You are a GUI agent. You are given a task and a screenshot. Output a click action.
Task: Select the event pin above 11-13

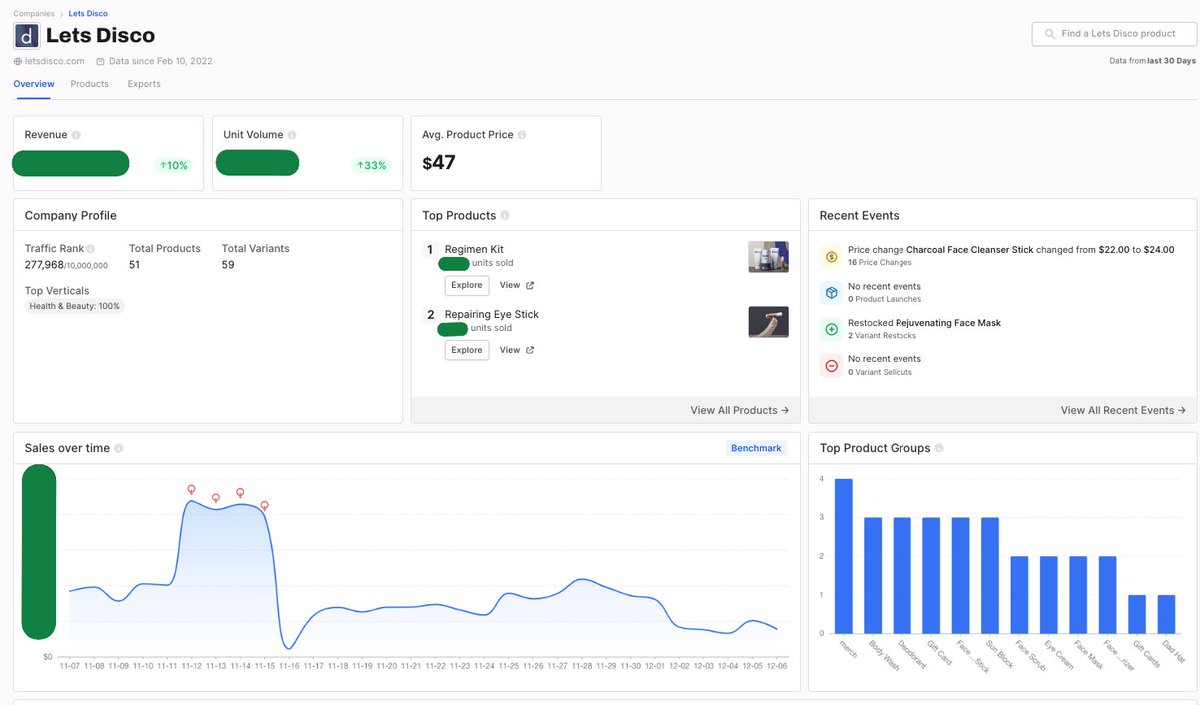215,498
